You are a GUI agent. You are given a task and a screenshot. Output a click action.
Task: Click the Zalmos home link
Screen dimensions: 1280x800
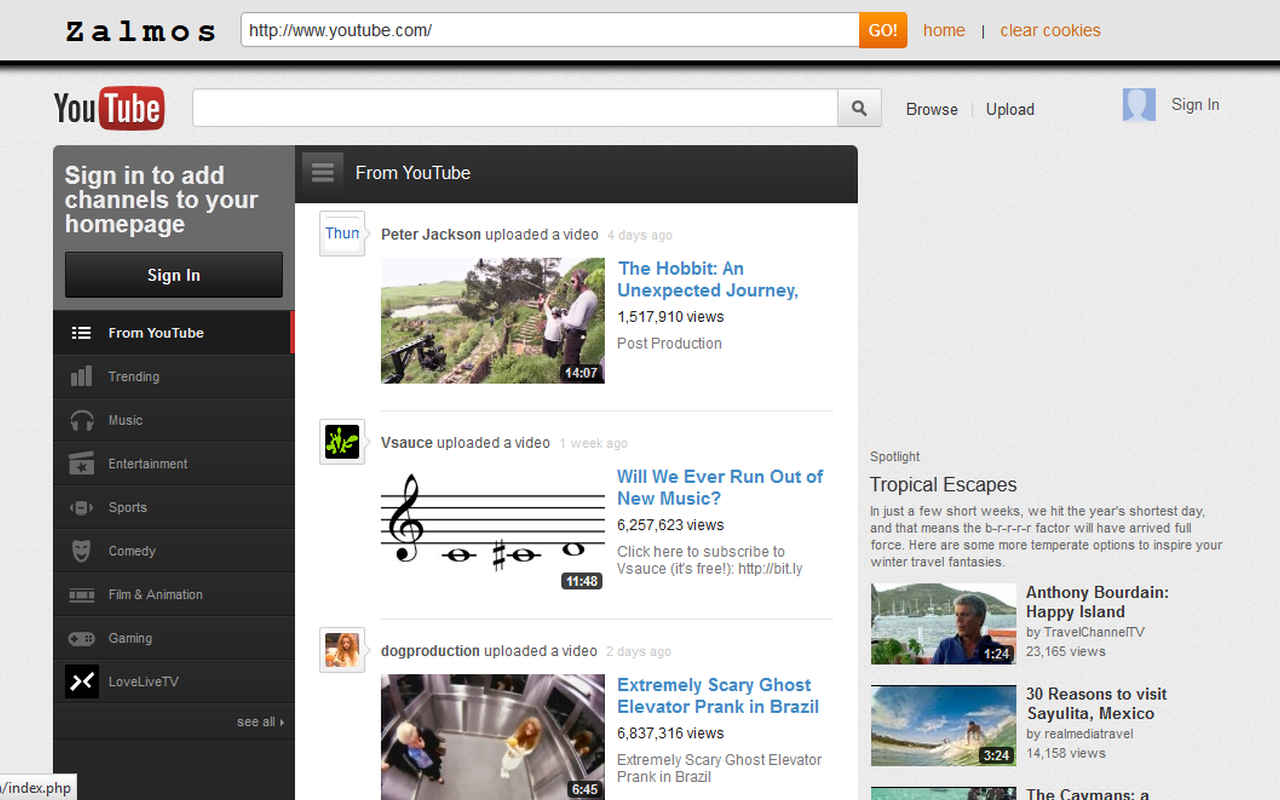click(944, 30)
